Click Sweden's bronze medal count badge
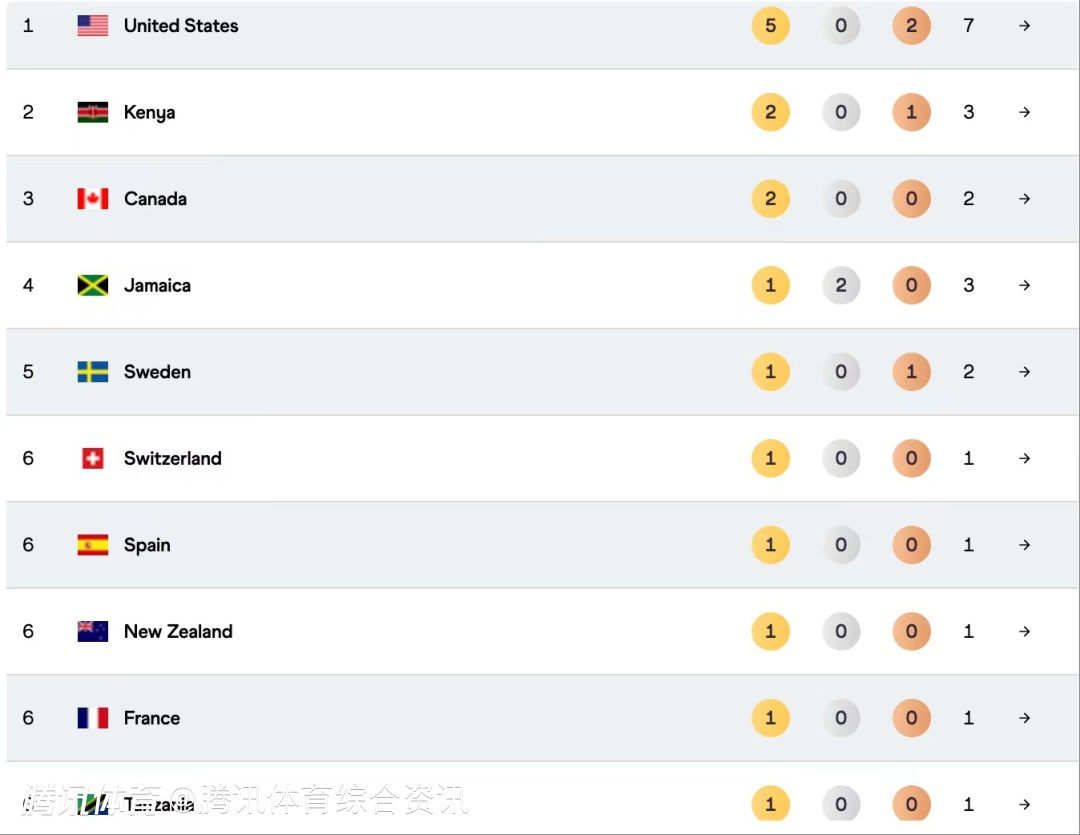 pos(911,372)
